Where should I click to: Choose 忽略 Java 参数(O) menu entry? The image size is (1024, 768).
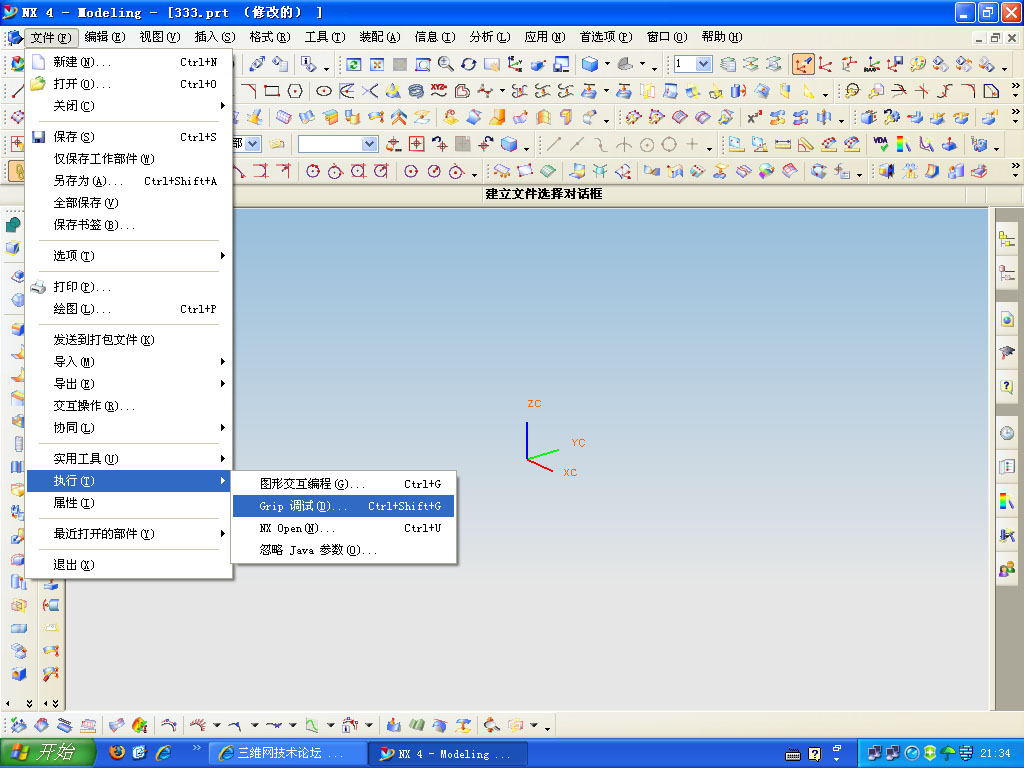tap(344, 550)
